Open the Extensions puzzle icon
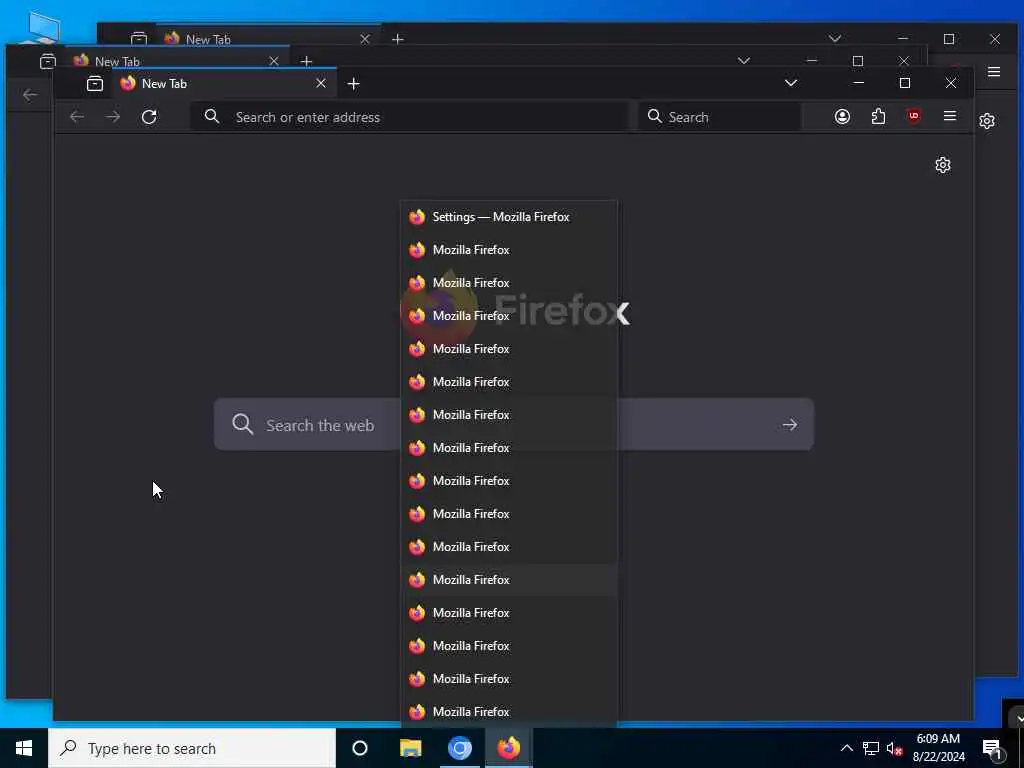Screen dimensions: 1024x768 point(878,117)
